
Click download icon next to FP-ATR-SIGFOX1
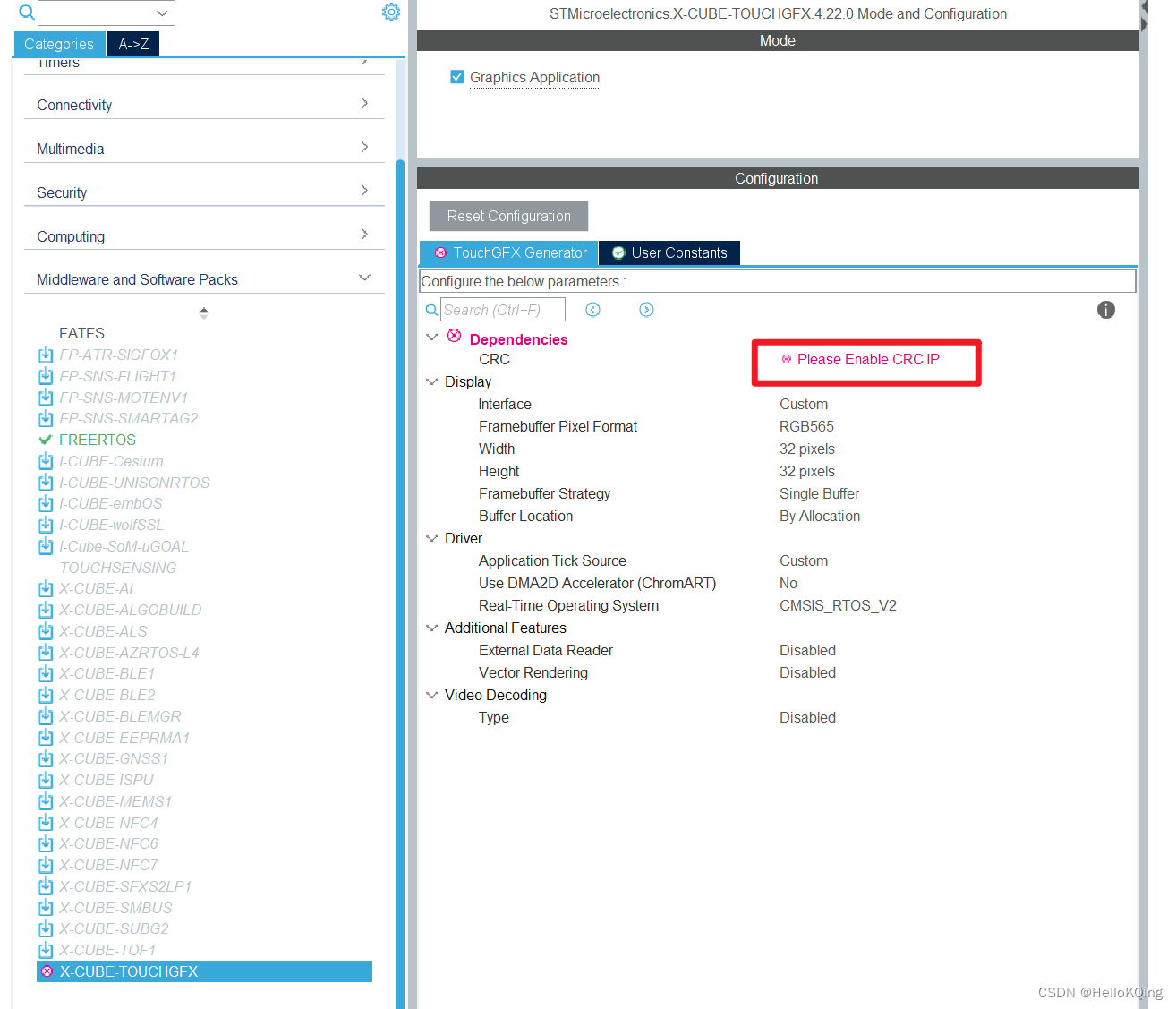point(46,355)
